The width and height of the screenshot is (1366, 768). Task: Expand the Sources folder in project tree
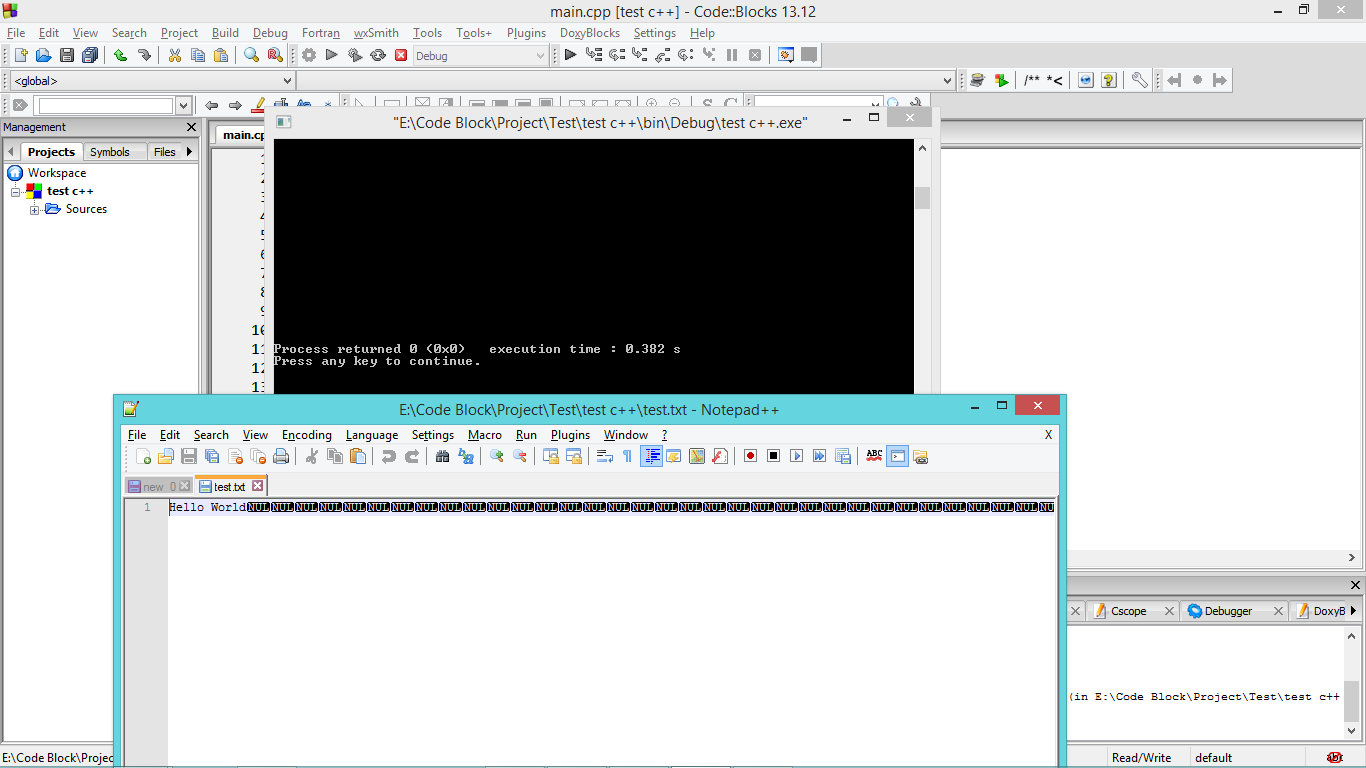pyautogui.click(x=35, y=210)
